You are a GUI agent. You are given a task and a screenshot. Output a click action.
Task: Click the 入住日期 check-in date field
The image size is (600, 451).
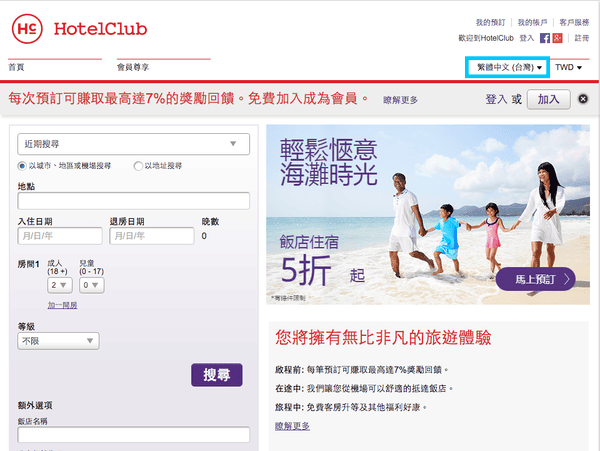coord(60,236)
